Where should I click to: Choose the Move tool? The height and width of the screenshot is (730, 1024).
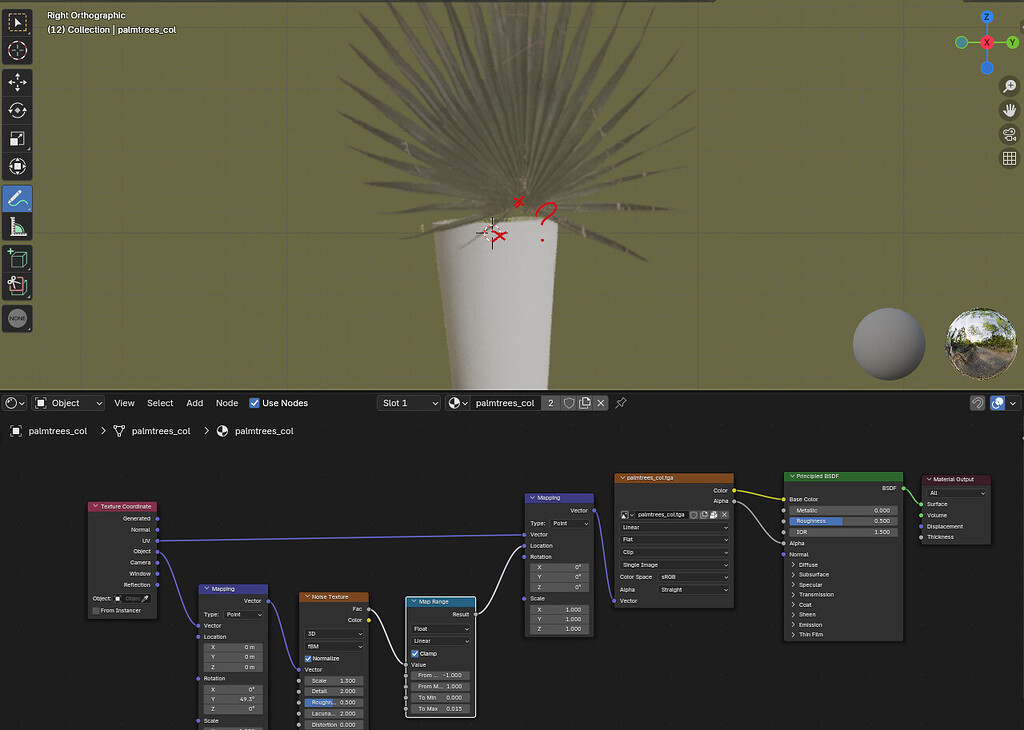coord(18,82)
